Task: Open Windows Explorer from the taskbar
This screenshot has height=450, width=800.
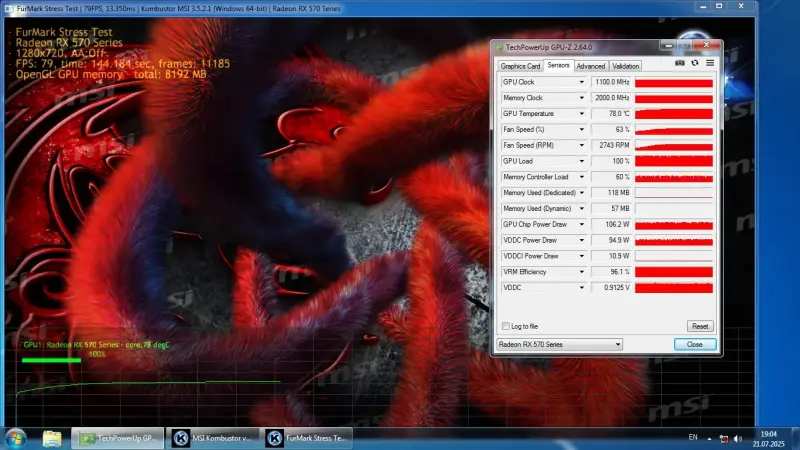Action: (x=52, y=438)
